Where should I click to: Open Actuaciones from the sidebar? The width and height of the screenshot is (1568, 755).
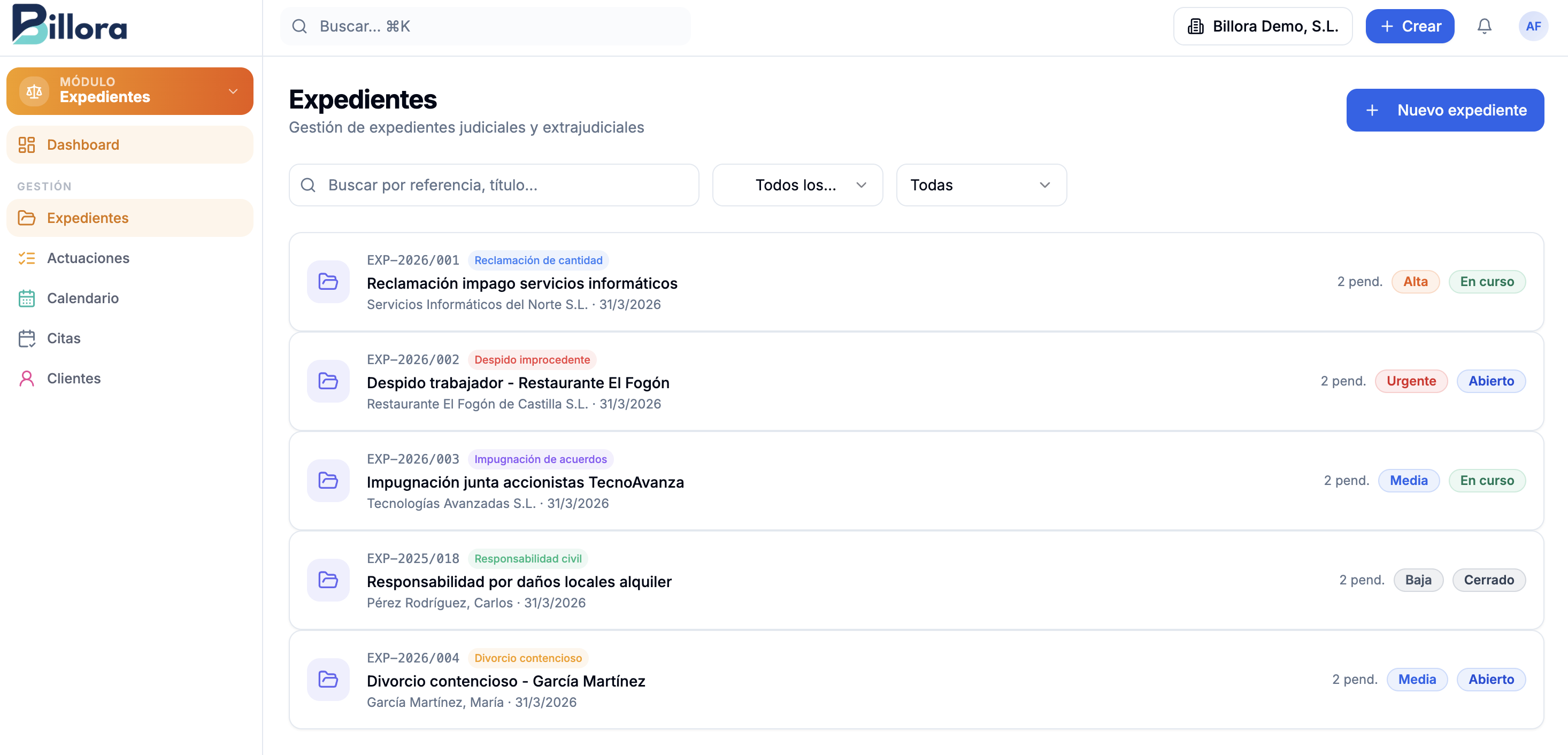pos(88,258)
